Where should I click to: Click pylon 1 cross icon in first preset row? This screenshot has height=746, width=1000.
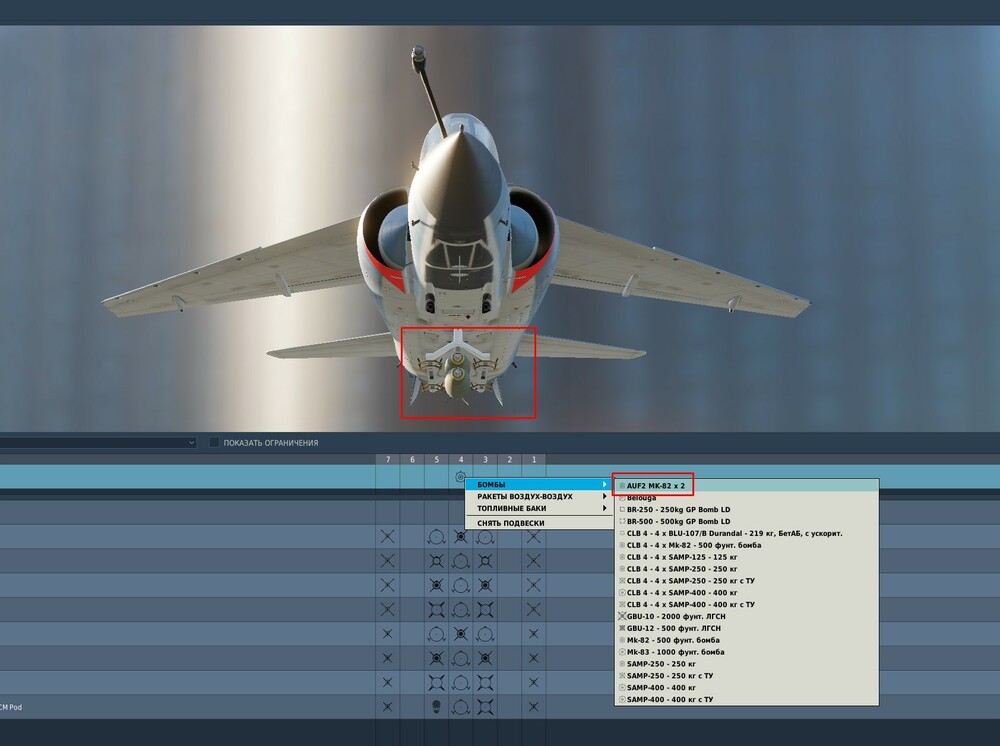pos(534,537)
